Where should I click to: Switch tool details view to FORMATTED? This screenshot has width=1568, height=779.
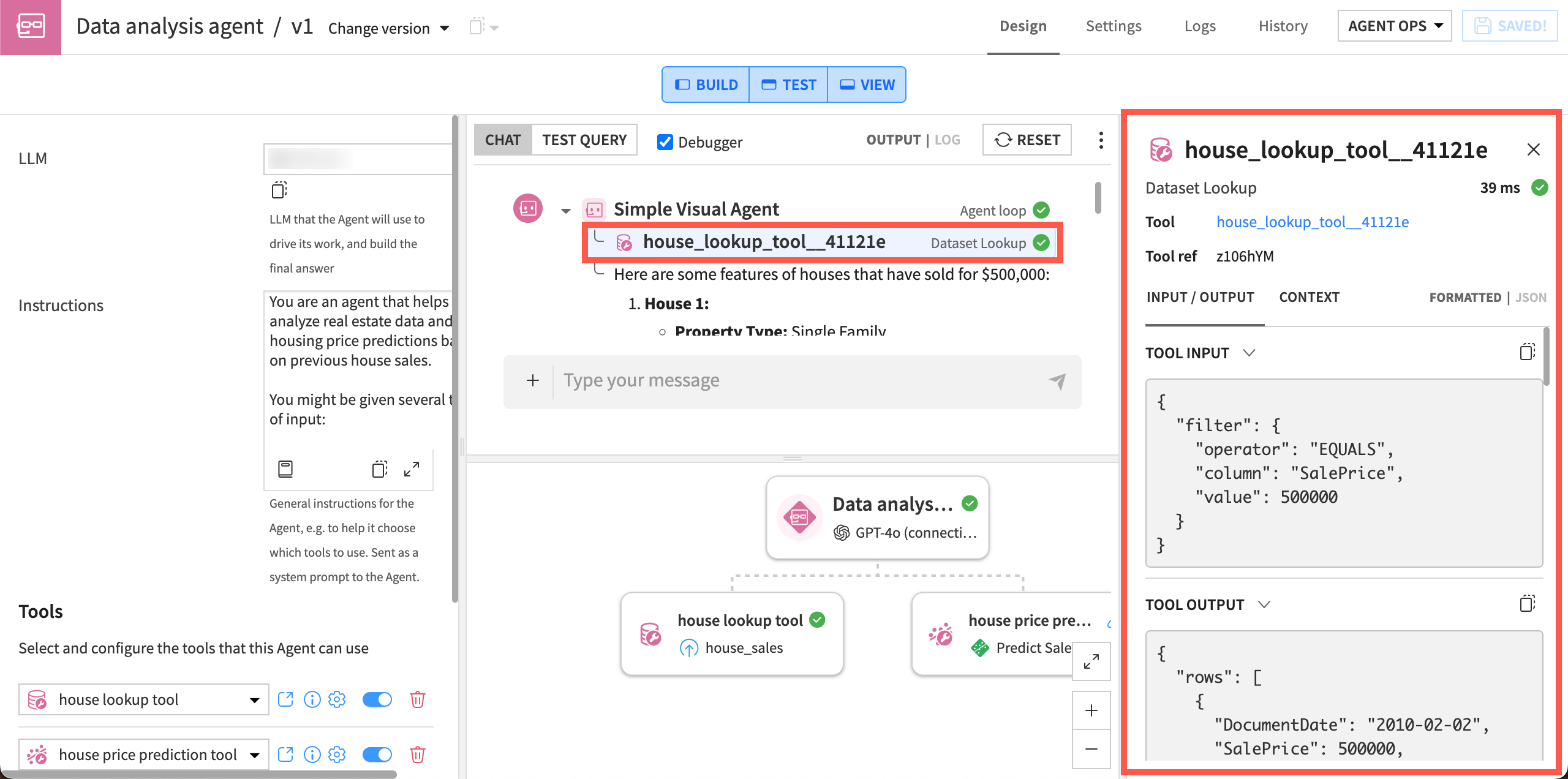click(1465, 298)
